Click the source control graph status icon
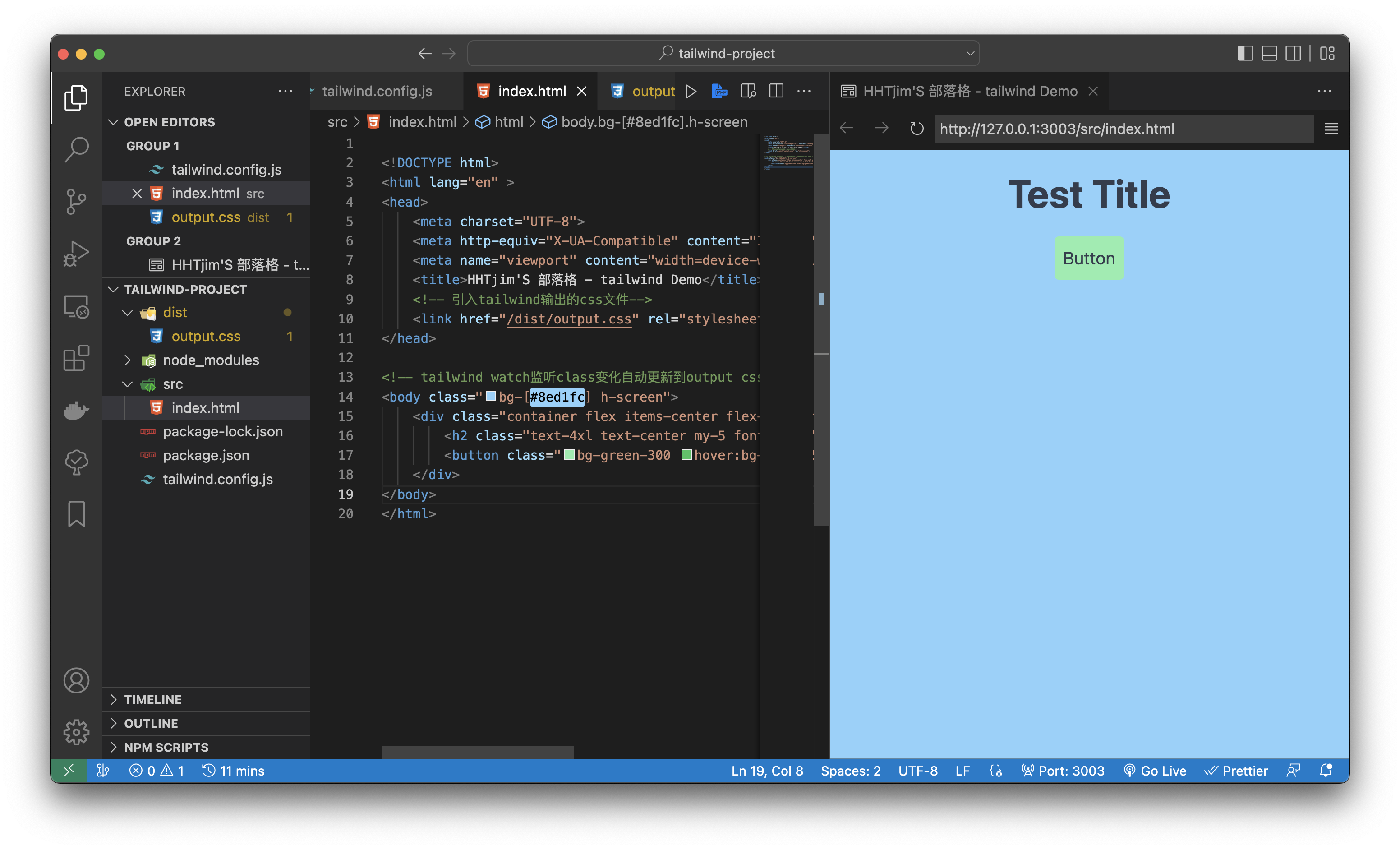This screenshot has height=850, width=1400. point(103,771)
